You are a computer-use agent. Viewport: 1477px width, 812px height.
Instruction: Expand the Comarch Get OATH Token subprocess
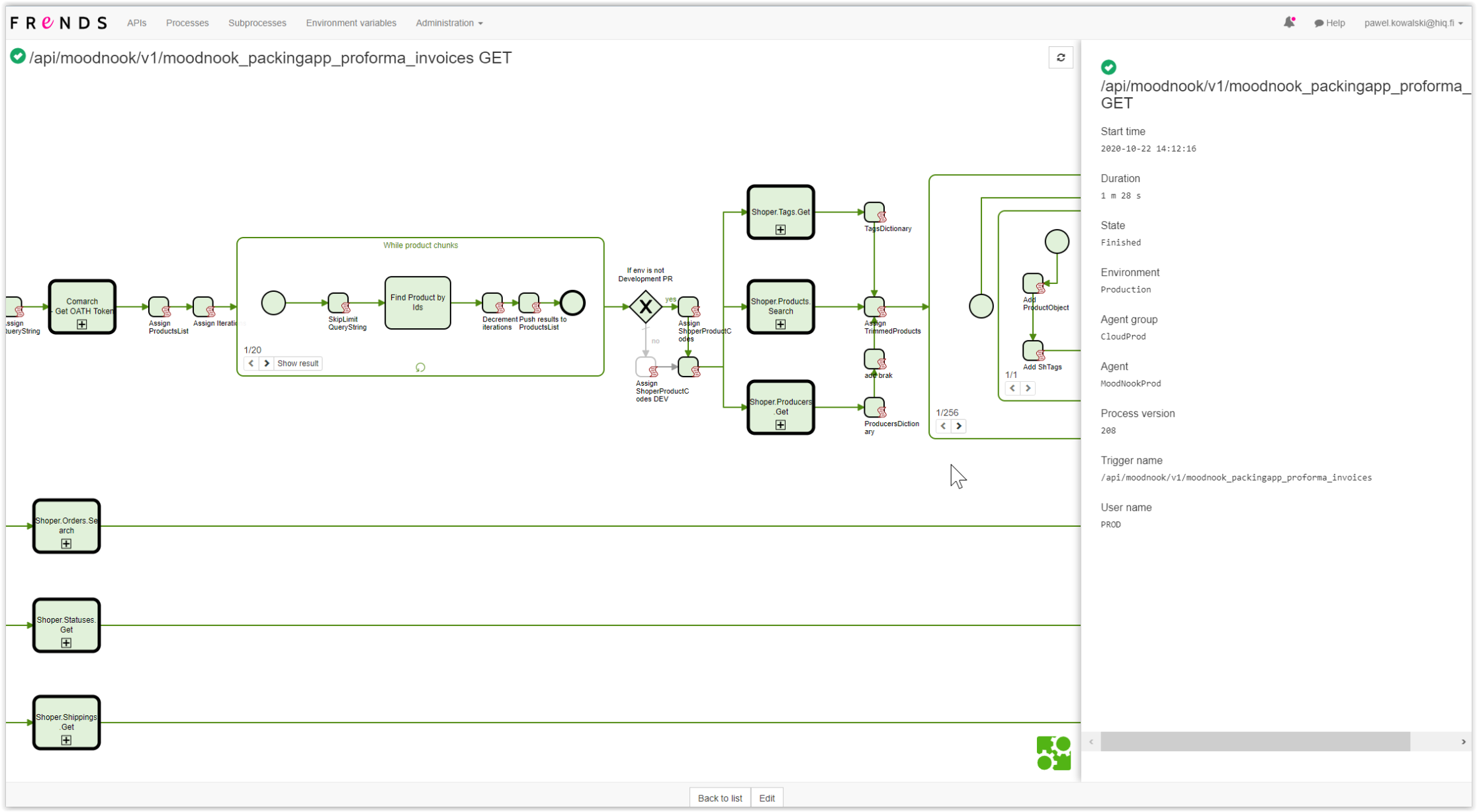coord(82,324)
